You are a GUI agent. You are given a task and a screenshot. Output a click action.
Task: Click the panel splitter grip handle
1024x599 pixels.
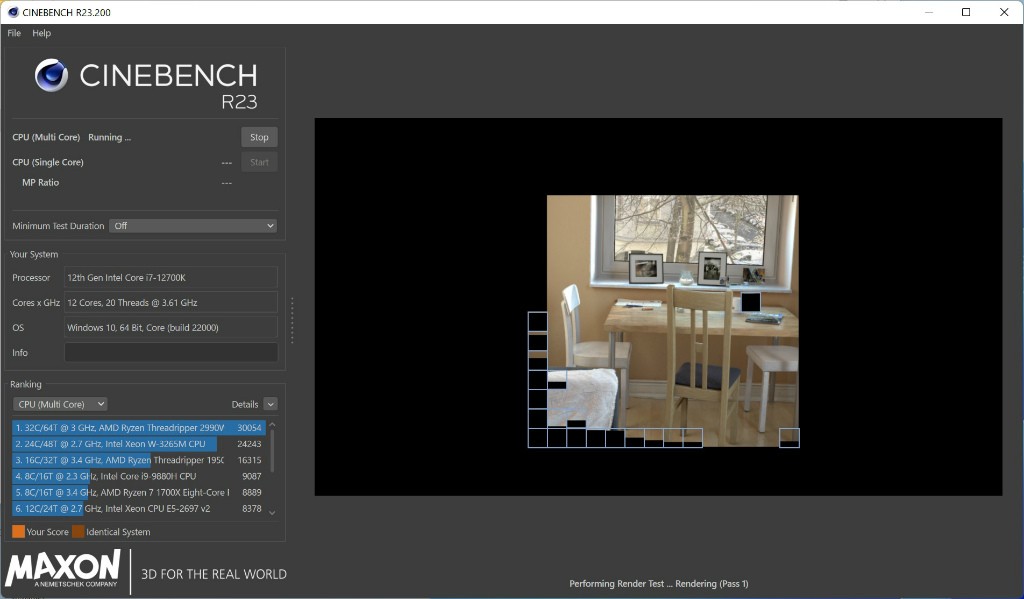[x=292, y=320]
